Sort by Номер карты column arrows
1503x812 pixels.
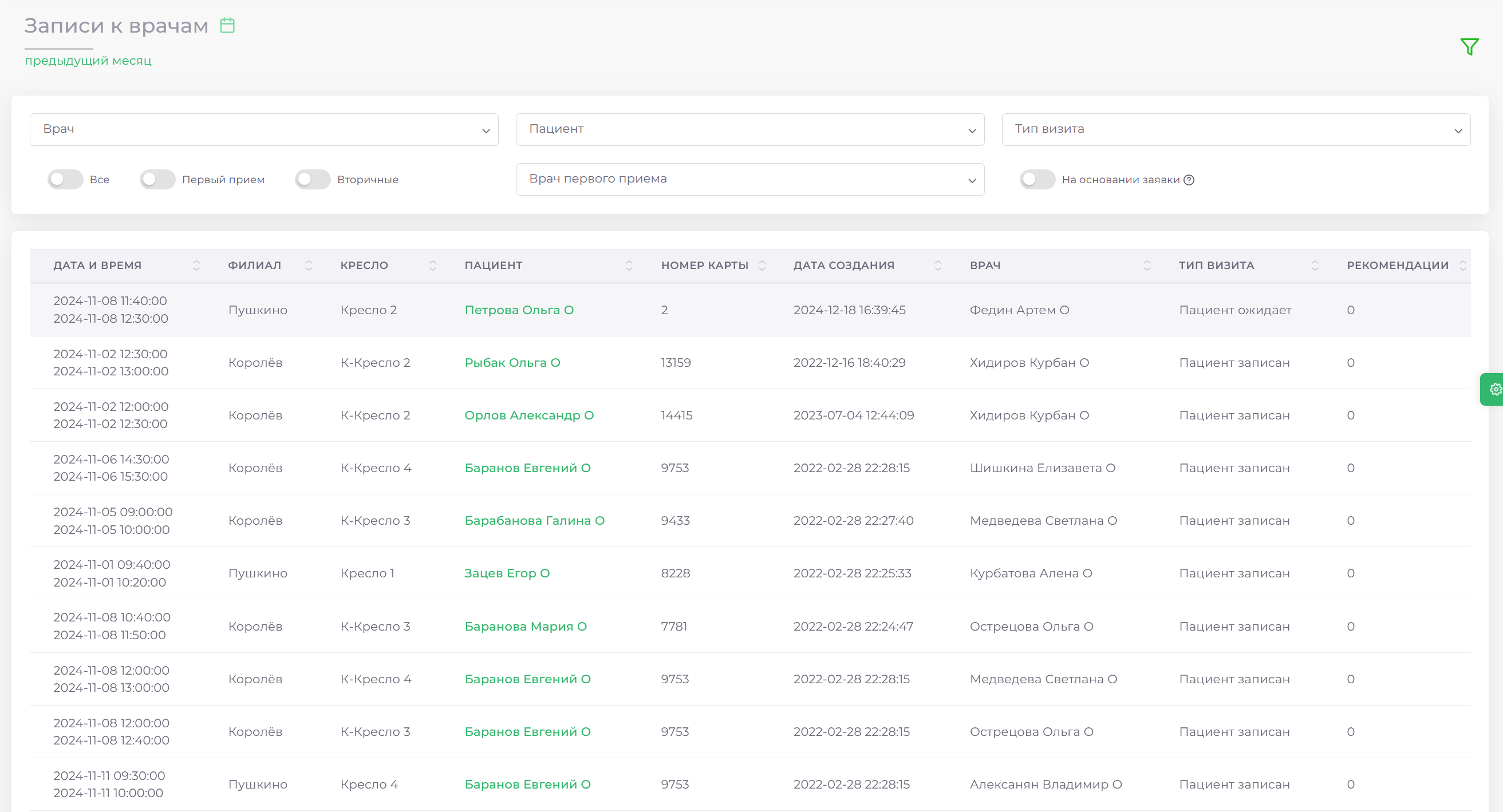(x=762, y=266)
